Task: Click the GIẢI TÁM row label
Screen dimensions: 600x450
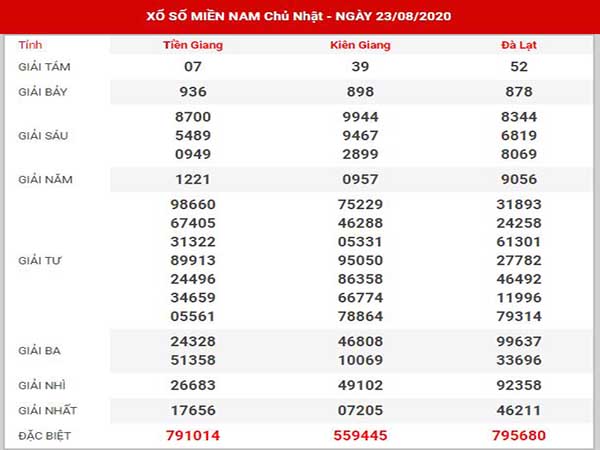Action: pos(45,65)
